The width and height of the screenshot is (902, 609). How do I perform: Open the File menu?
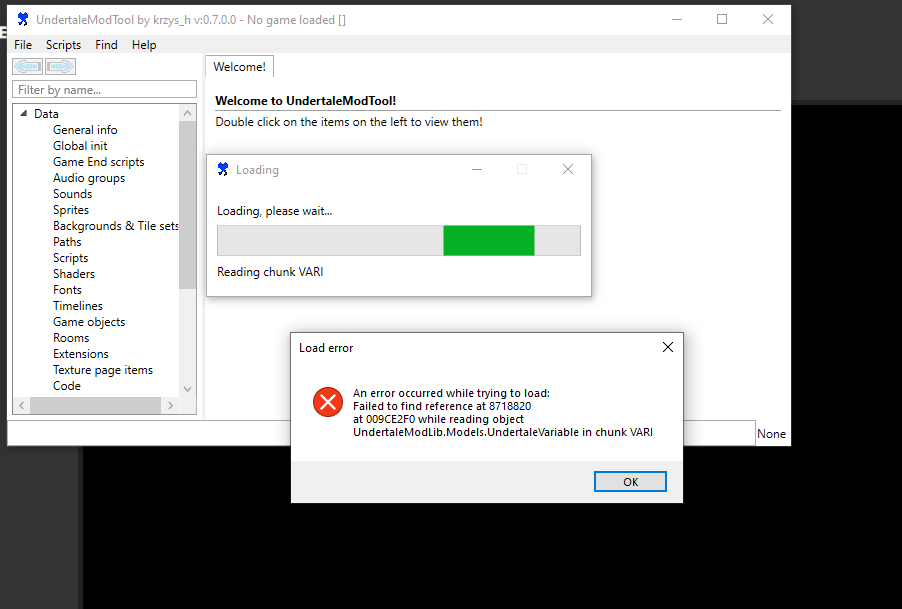23,45
